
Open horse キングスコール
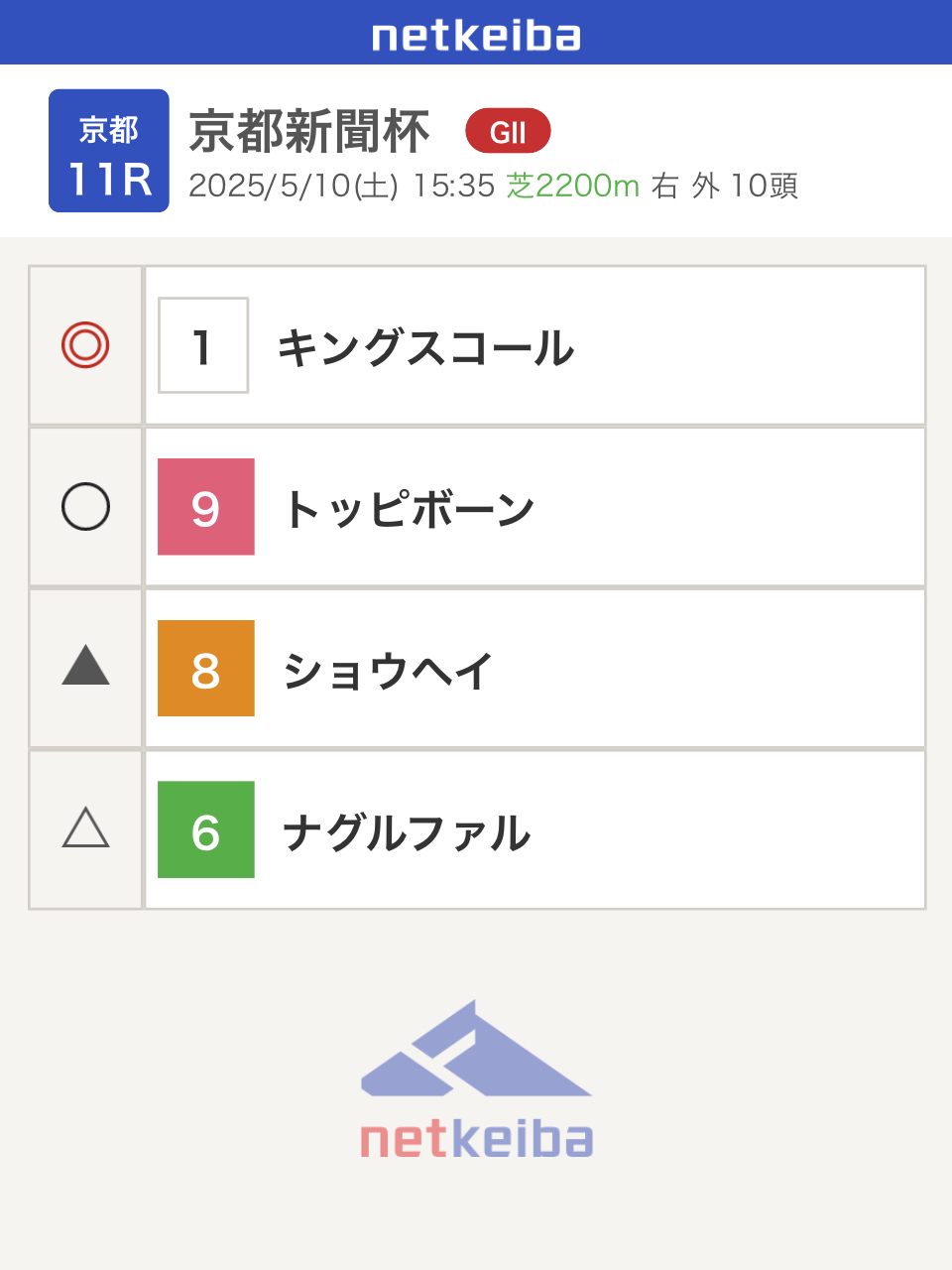(x=425, y=348)
